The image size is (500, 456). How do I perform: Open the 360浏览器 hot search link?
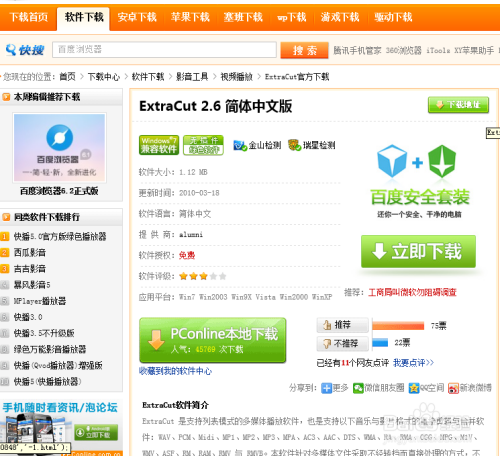coord(404,51)
